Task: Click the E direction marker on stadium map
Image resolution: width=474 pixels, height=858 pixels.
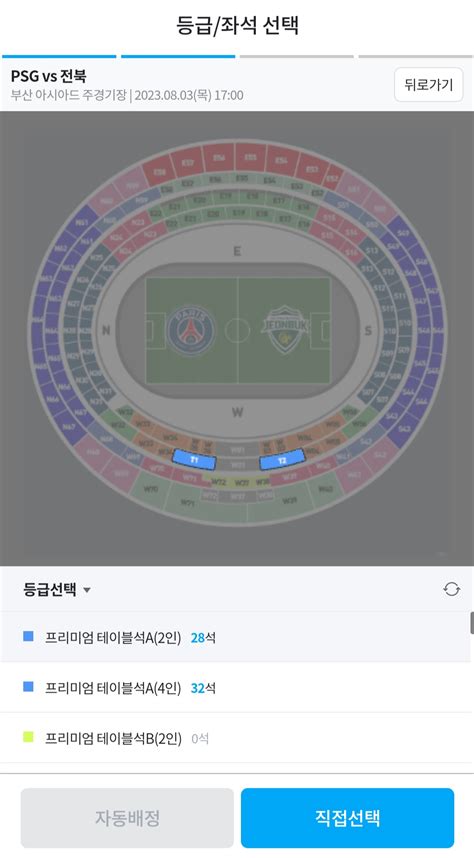Action: (237, 252)
